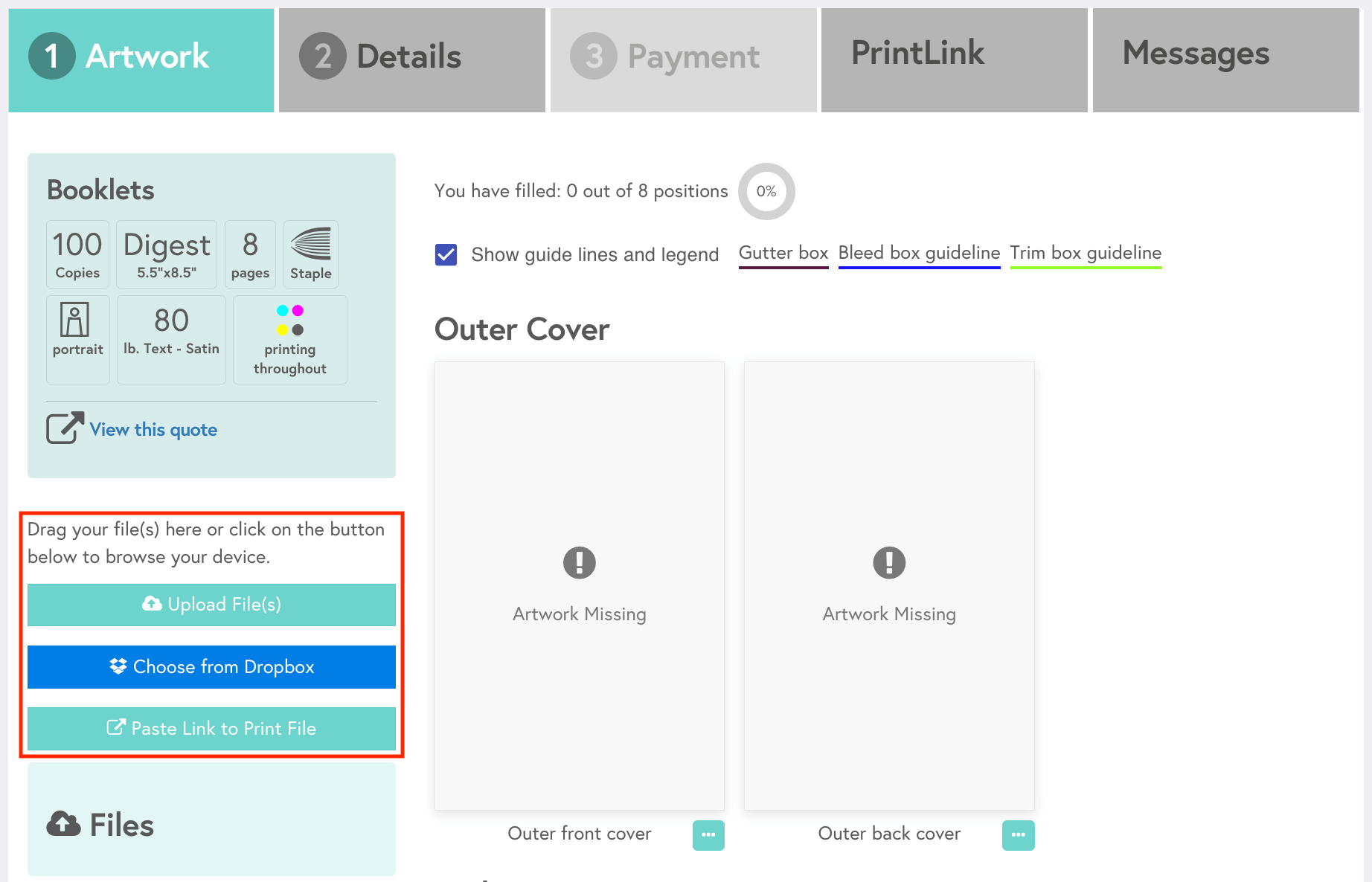This screenshot has width=1372, height=882.
Task: Click the warning icon on Outer back cover
Action: (889, 562)
